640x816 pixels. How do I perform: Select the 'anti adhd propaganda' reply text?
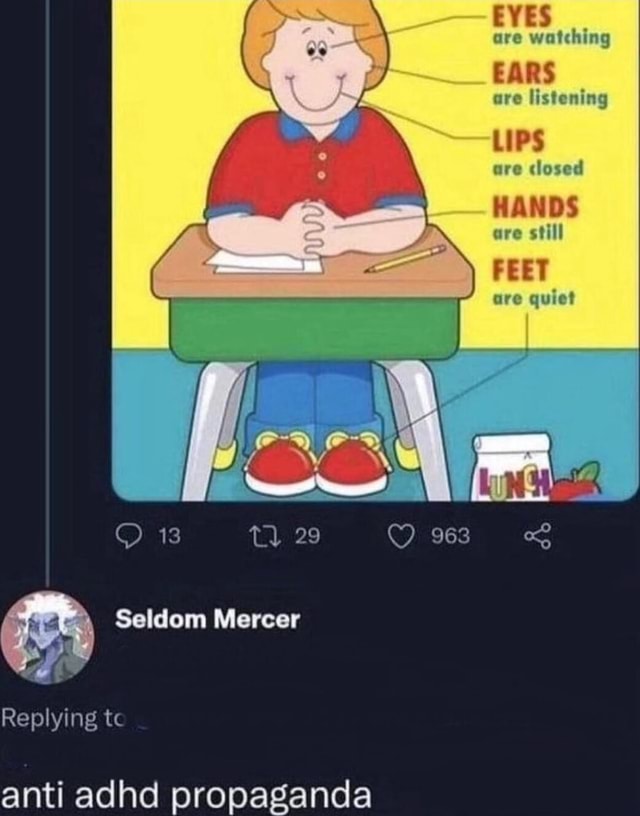[x=186, y=794]
